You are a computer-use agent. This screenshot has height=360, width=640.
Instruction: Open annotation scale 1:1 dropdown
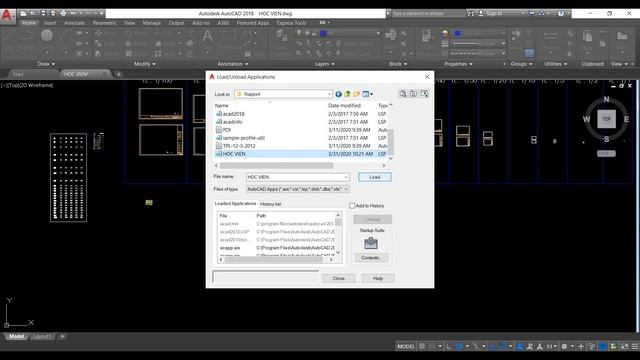551,347
